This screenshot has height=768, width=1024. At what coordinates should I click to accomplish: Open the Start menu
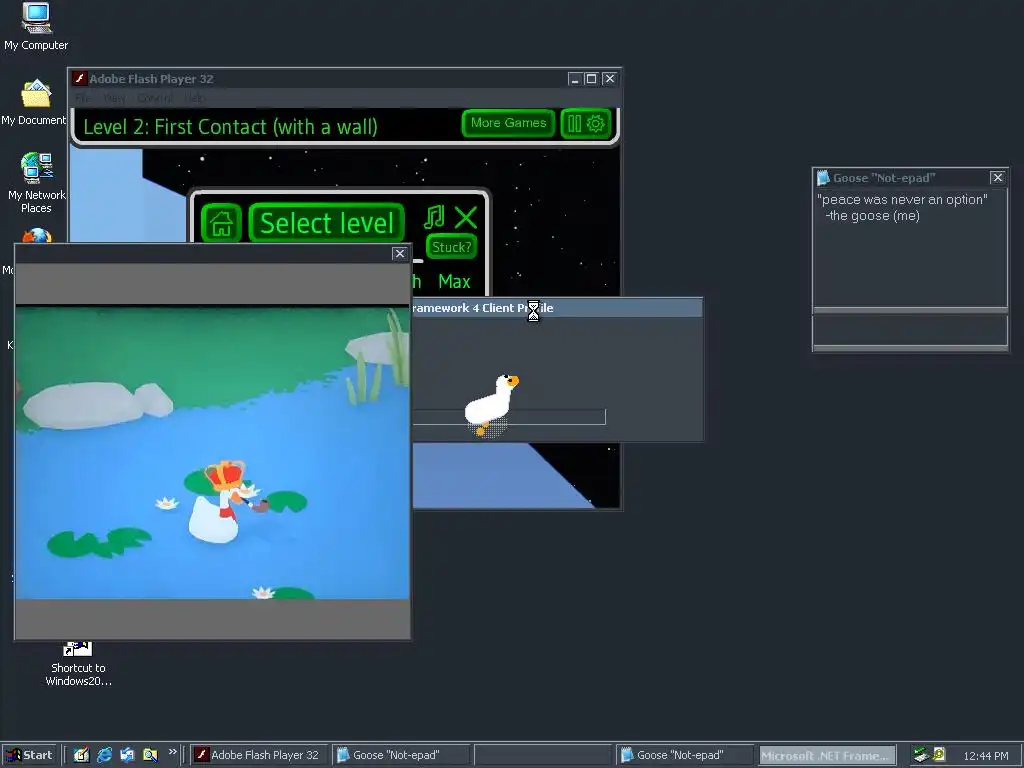(30, 755)
